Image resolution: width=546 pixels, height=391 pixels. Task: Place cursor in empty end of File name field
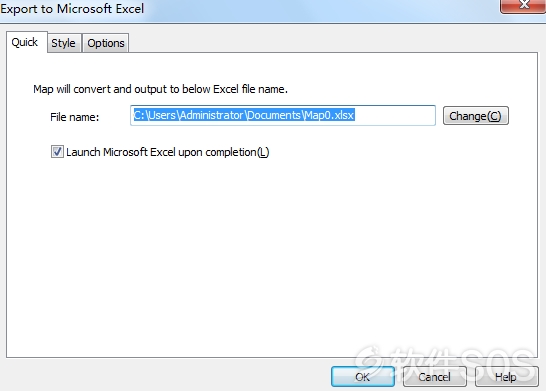coord(395,115)
